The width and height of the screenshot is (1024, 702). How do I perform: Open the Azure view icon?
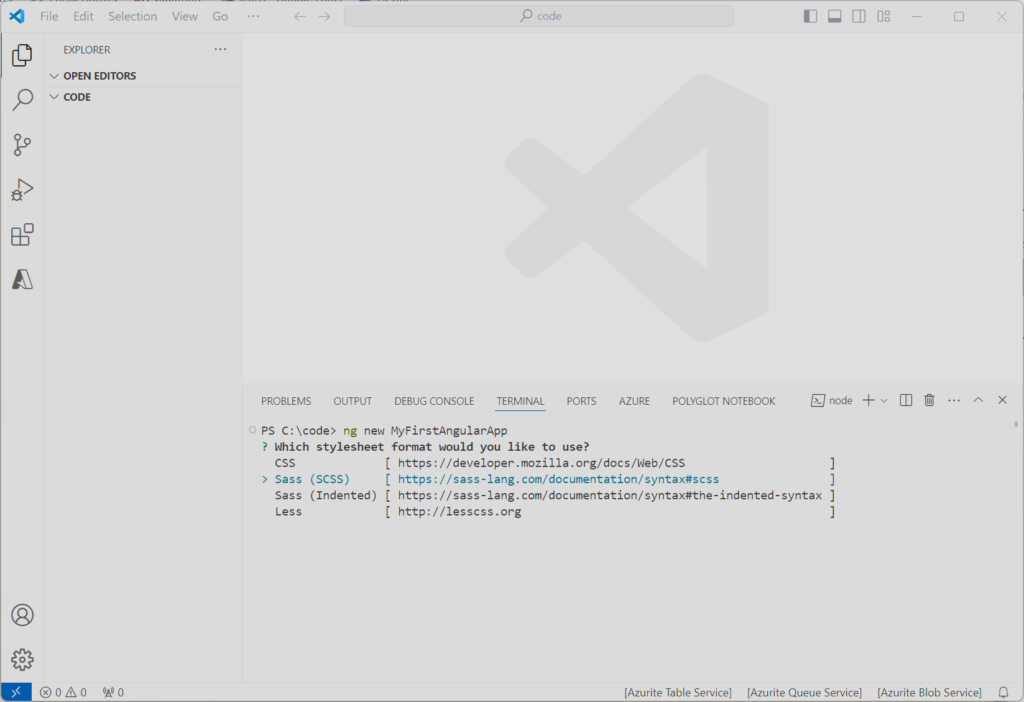[x=22, y=280]
